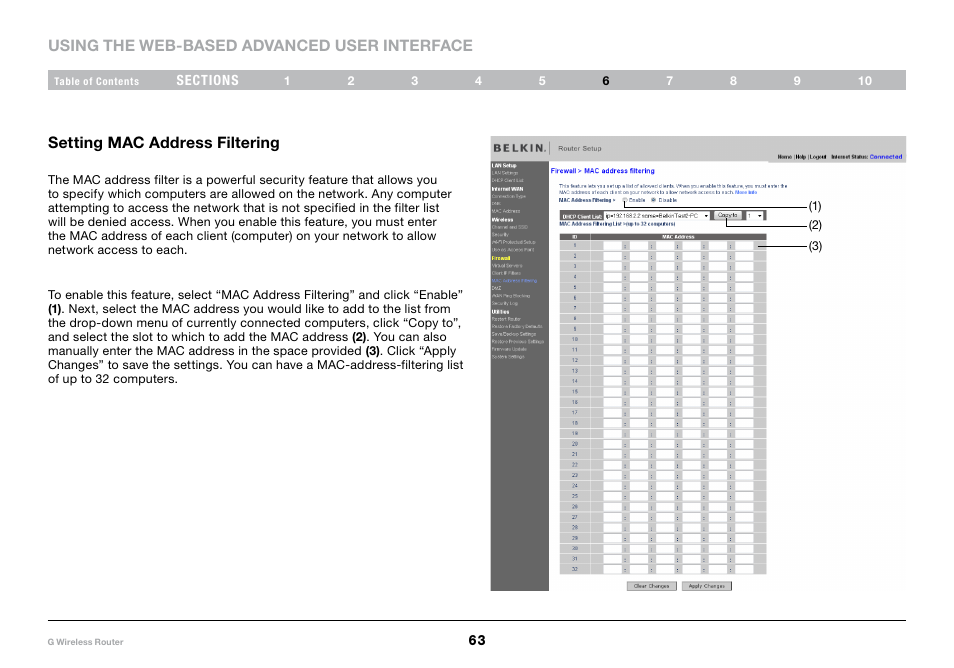Click the 'Firewall > MAC address filtering' heading
The height and width of the screenshot is (668, 954).
602,171
